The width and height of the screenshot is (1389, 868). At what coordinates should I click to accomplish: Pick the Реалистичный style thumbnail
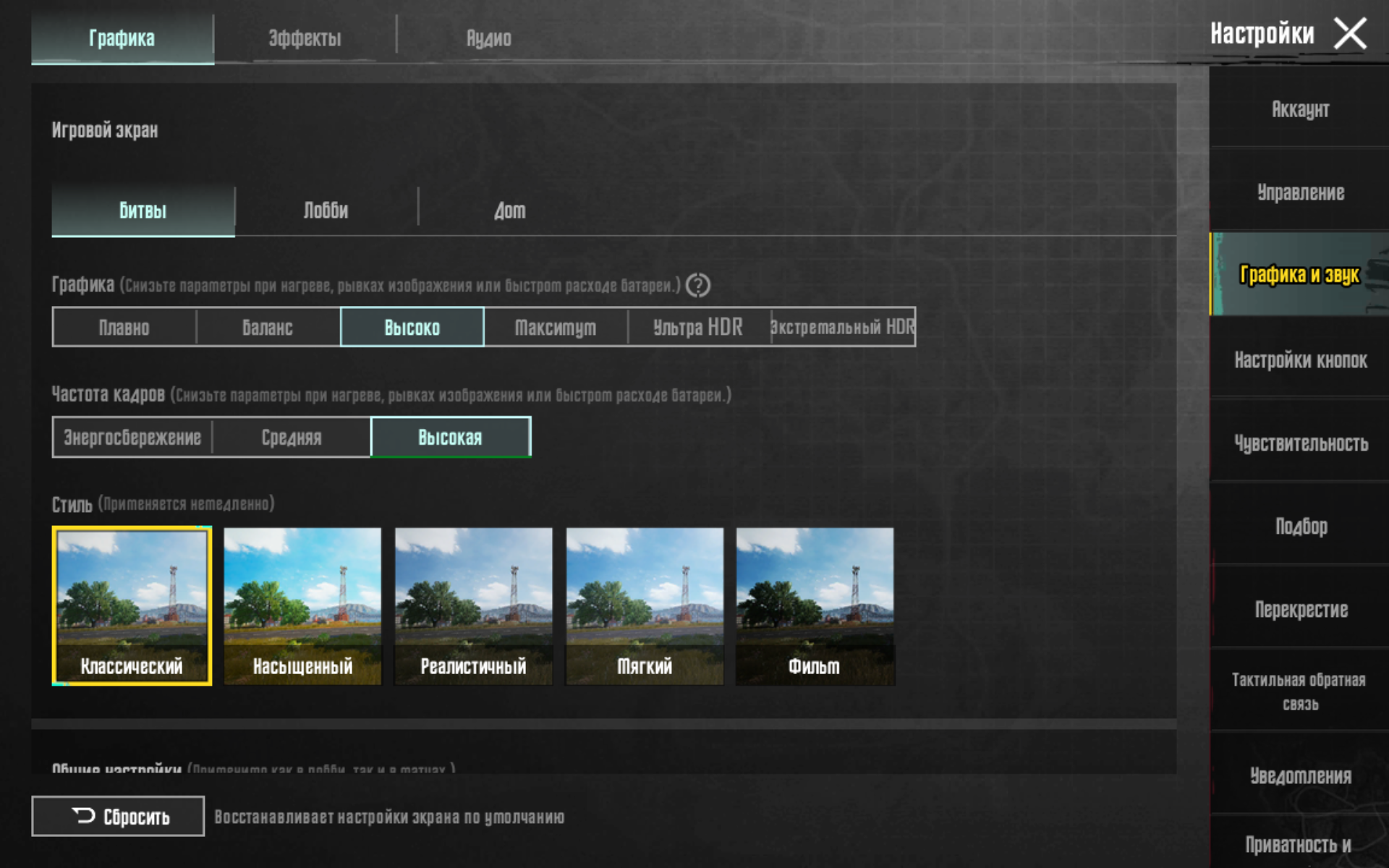(473, 605)
